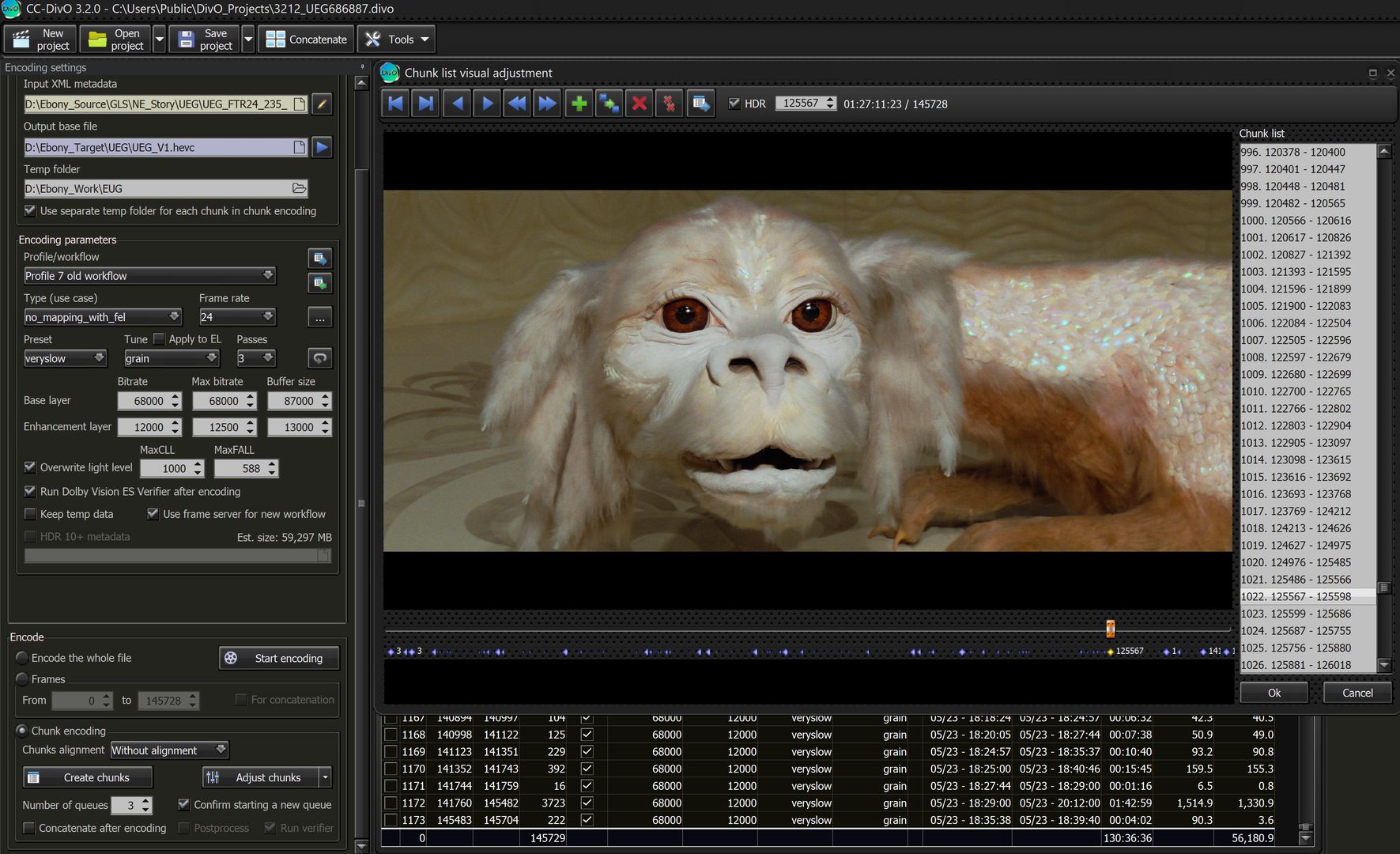Image resolution: width=1400 pixels, height=854 pixels.
Task: Step forward one frame in preview
Action: [487, 103]
